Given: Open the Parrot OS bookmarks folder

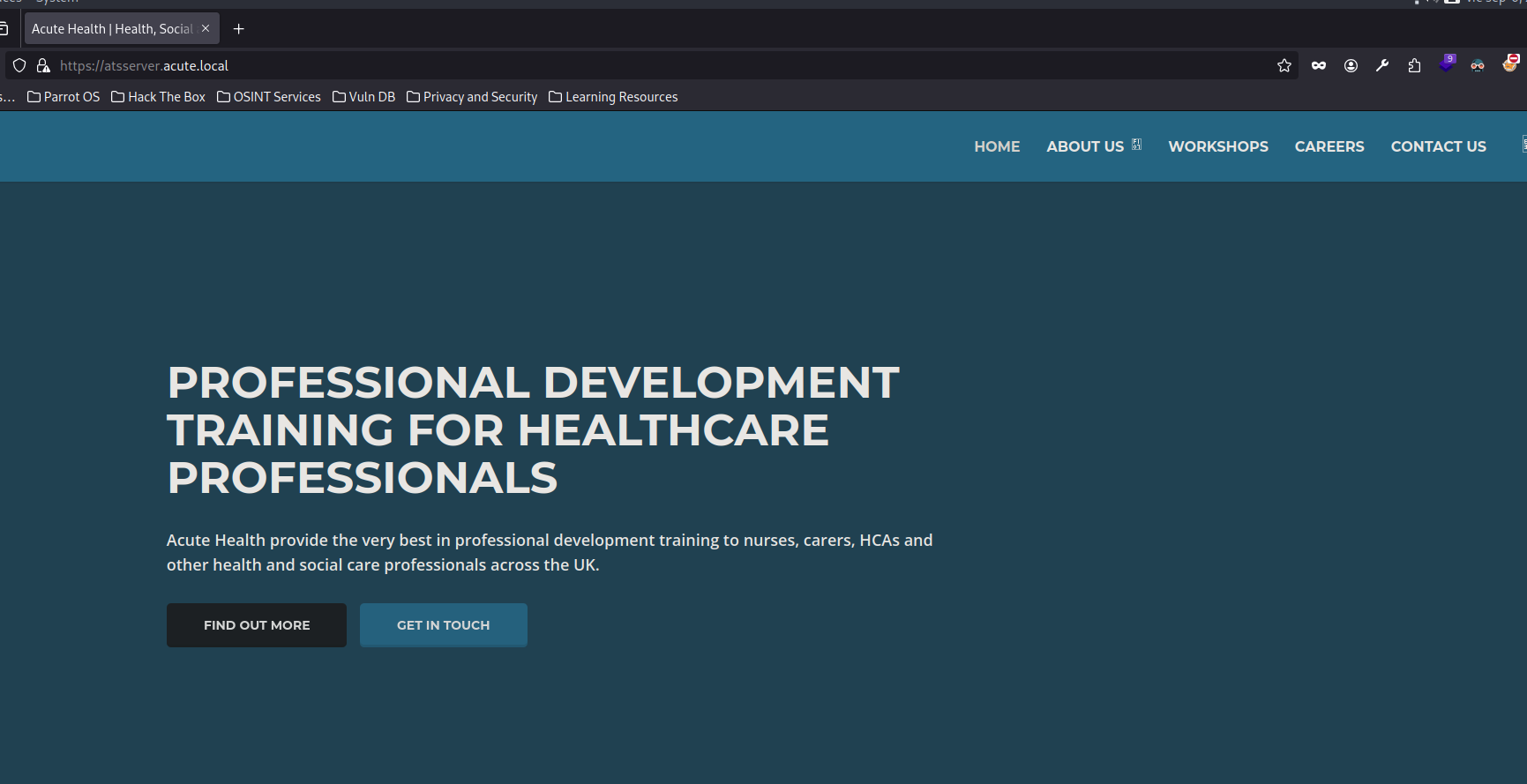Looking at the screenshot, I should point(64,97).
